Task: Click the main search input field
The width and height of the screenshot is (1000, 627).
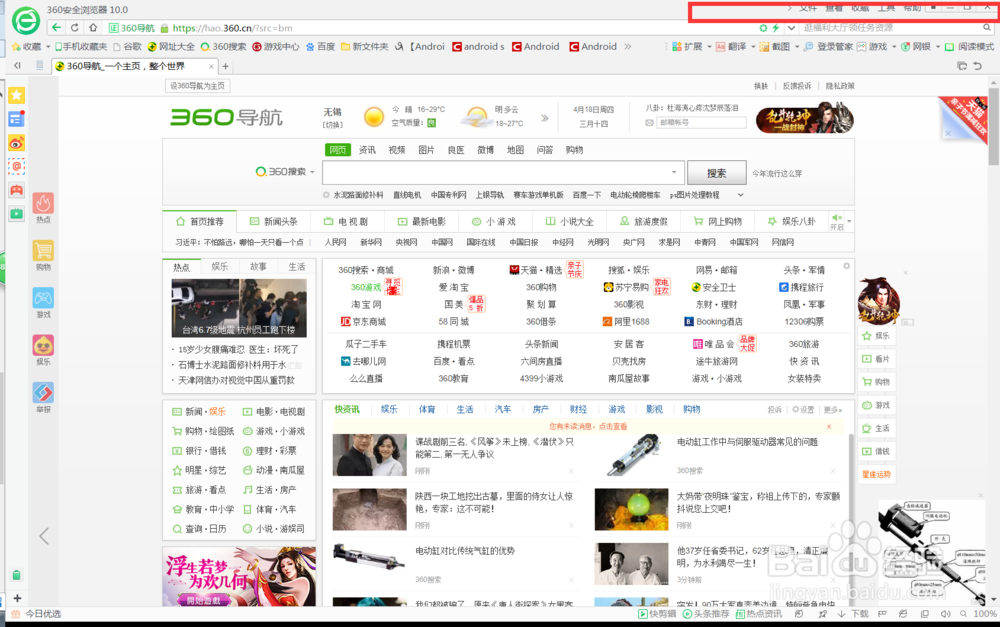Action: coord(504,172)
